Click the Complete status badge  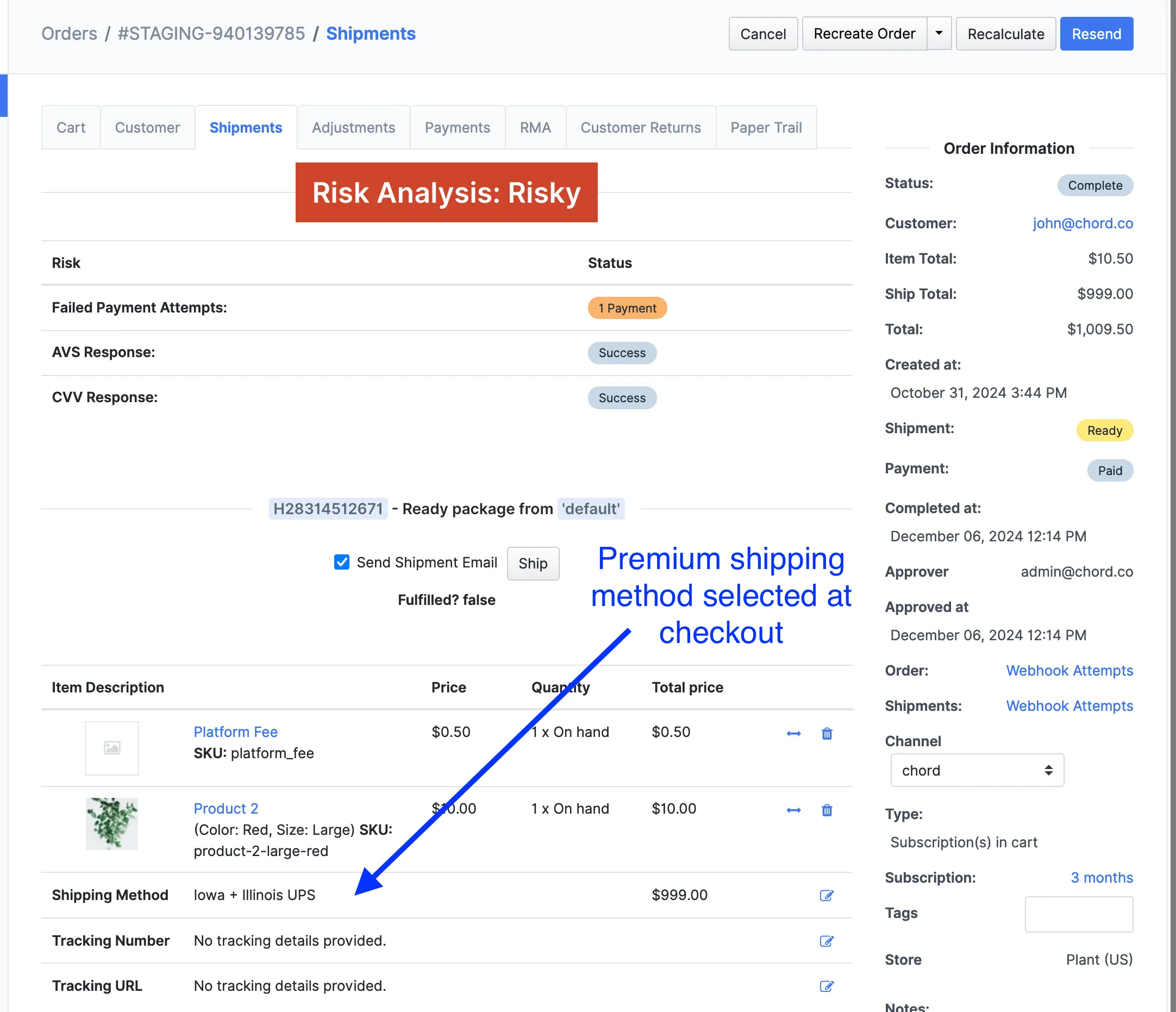1095,185
